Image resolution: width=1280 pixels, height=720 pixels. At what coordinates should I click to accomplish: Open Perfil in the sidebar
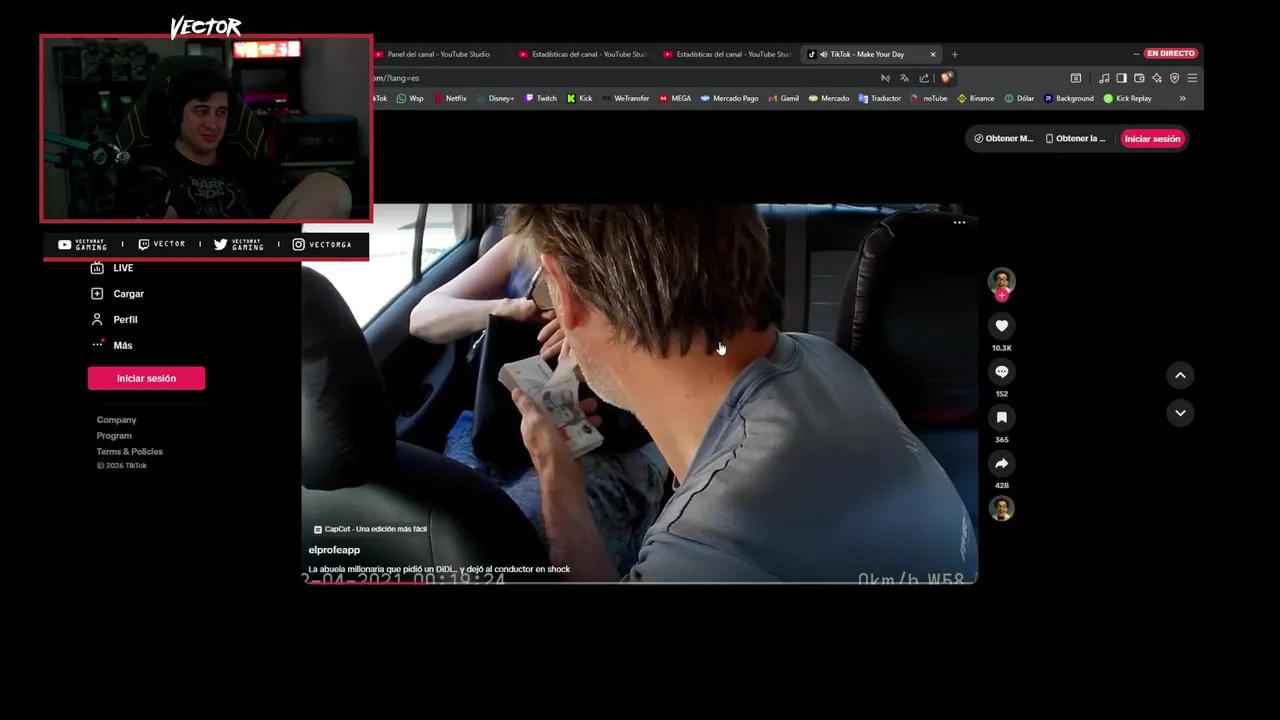(115, 320)
